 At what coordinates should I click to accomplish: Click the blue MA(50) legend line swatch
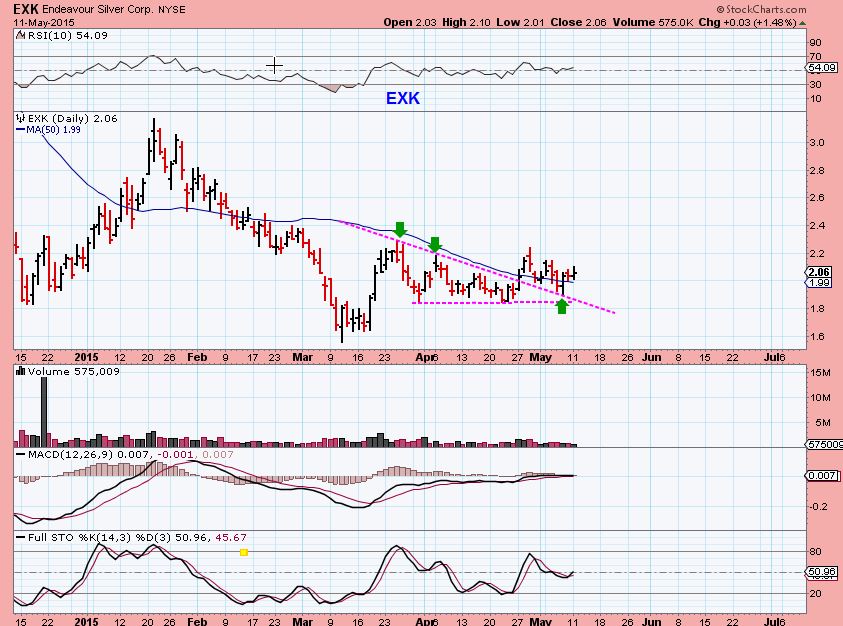20,130
